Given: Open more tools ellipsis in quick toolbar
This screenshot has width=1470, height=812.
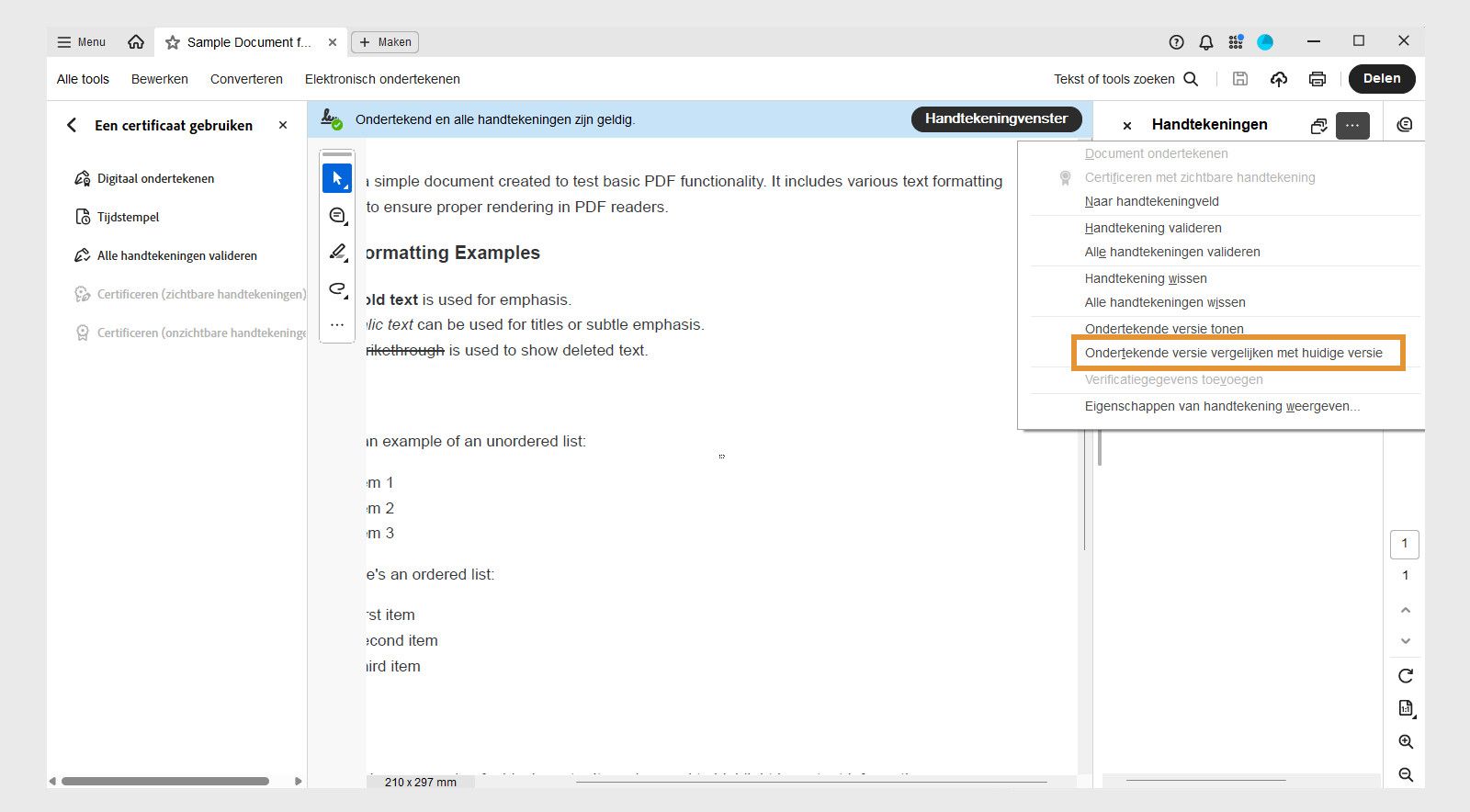Looking at the screenshot, I should pyautogui.click(x=337, y=324).
